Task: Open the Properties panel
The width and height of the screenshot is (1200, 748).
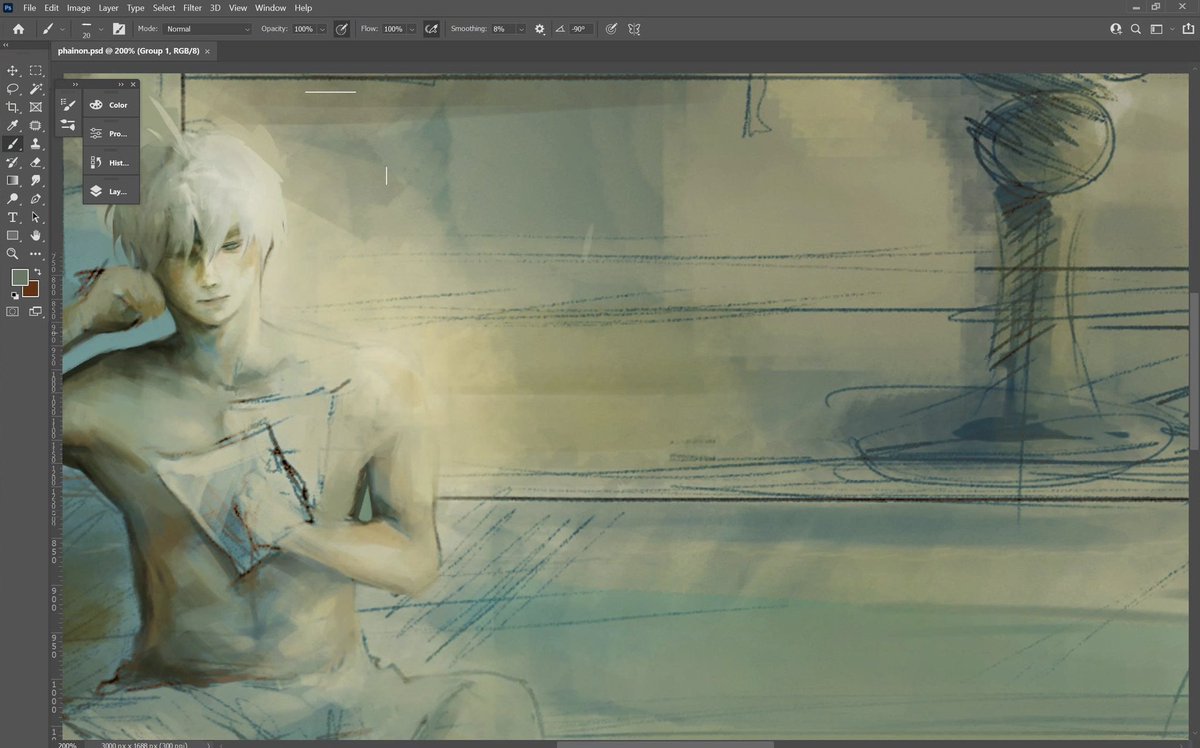Action: point(111,133)
